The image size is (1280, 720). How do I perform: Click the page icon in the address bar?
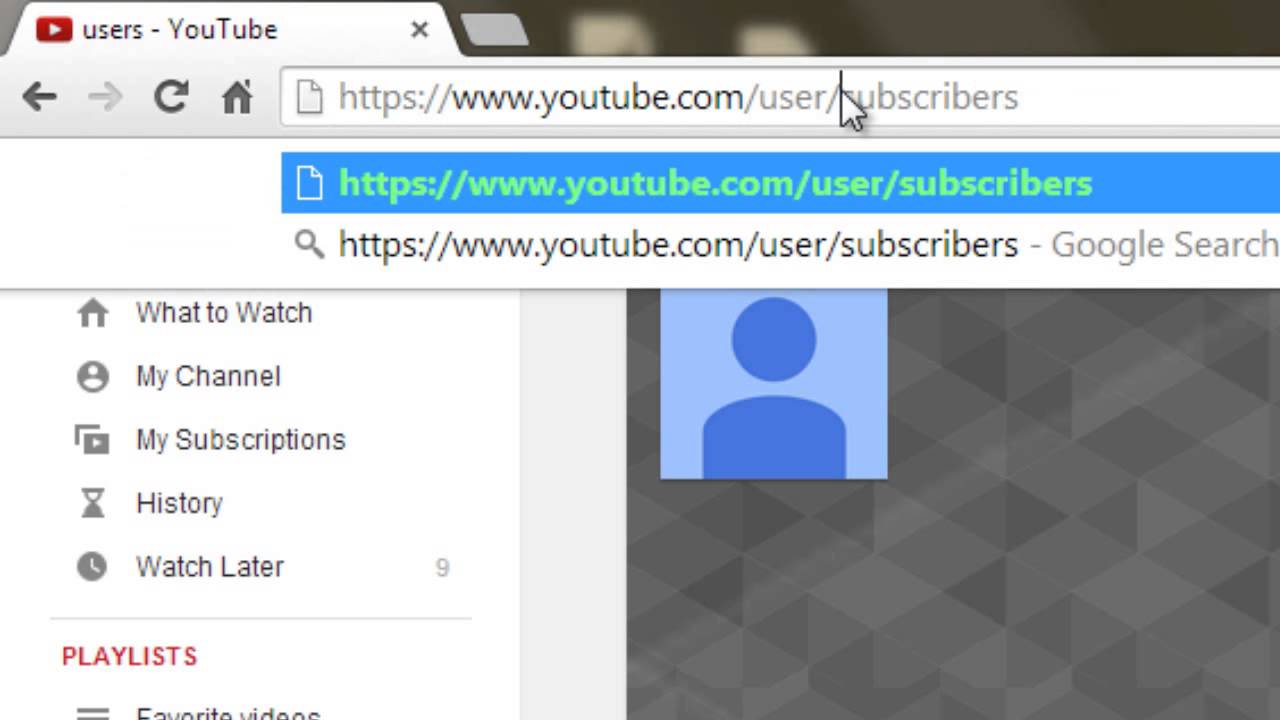point(310,97)
